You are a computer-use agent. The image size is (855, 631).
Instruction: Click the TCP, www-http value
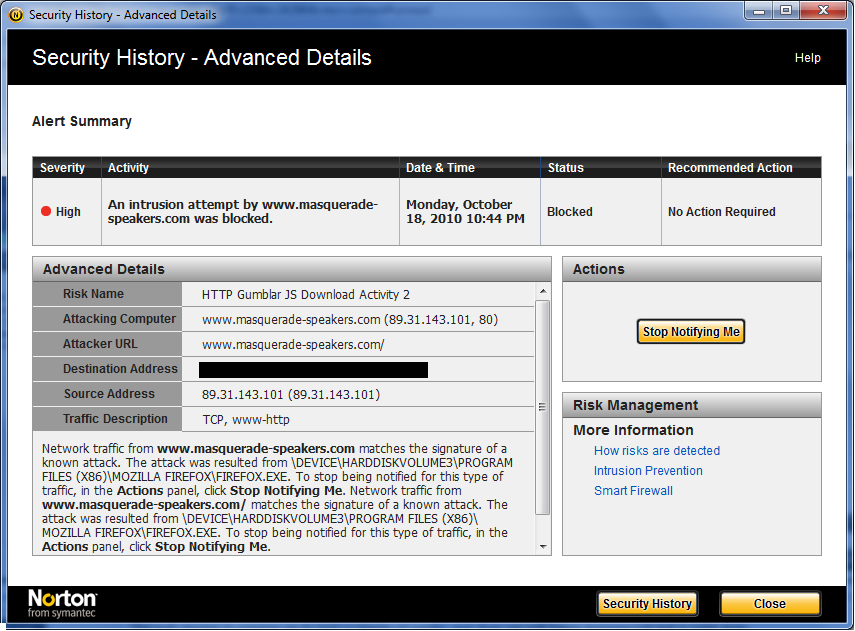pos(246,419)
